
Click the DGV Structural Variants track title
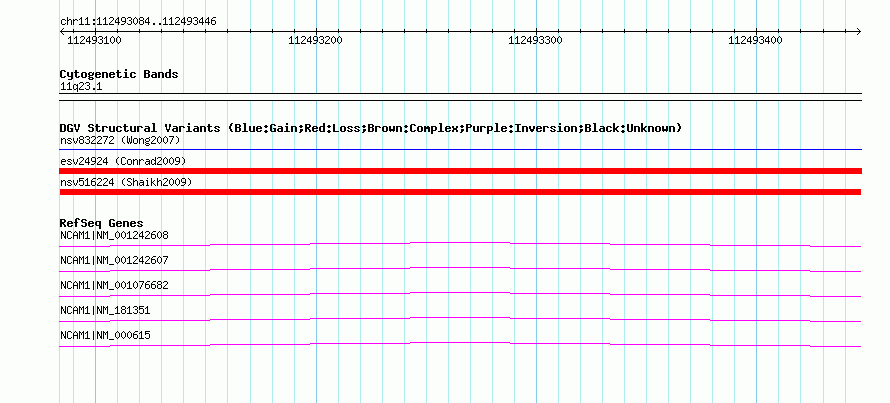[x=371, y=128]
